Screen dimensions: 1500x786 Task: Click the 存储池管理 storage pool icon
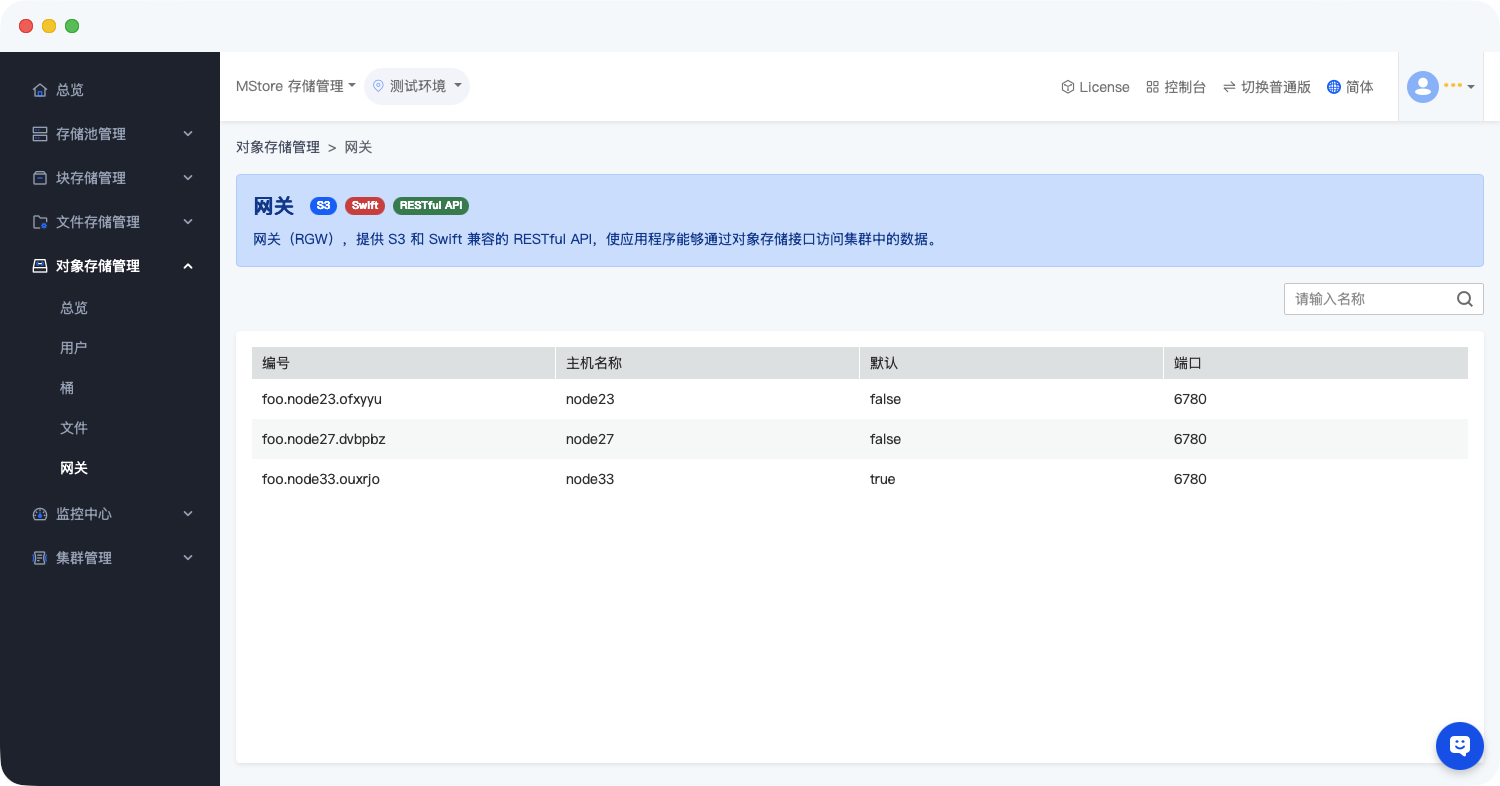[x=40, y=134]
